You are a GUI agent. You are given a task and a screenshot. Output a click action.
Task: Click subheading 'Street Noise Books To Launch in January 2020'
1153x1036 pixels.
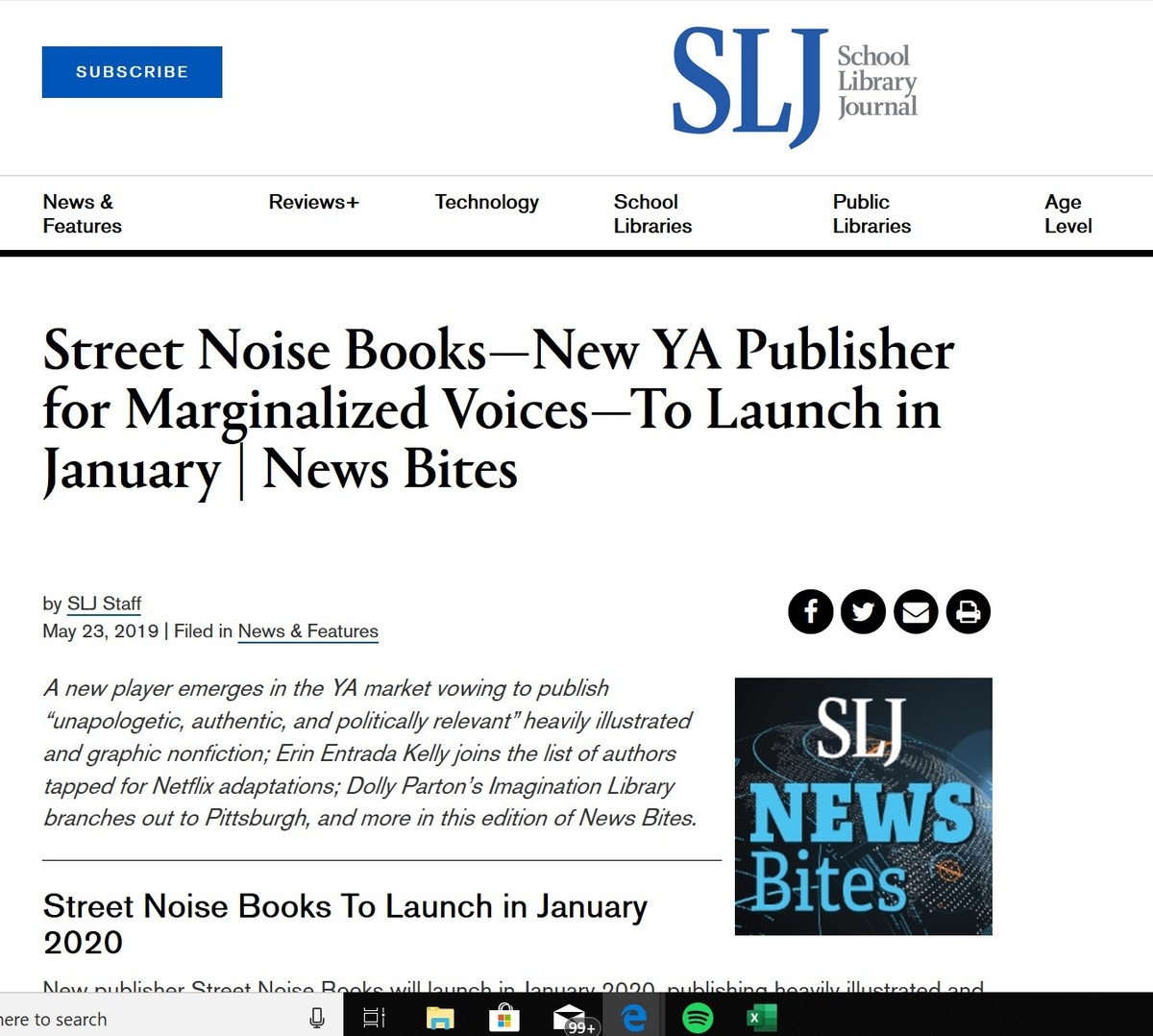(346, 924)
